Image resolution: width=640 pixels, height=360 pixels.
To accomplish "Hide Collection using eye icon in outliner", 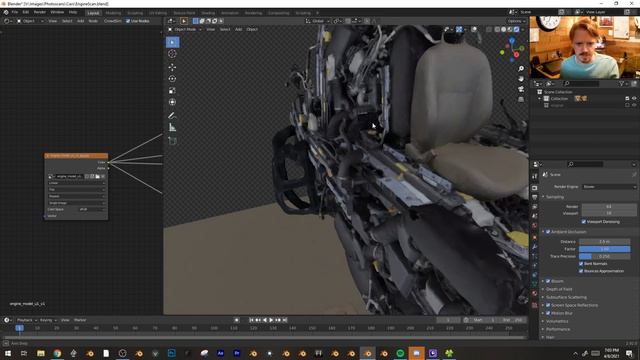I will [634, 98].
